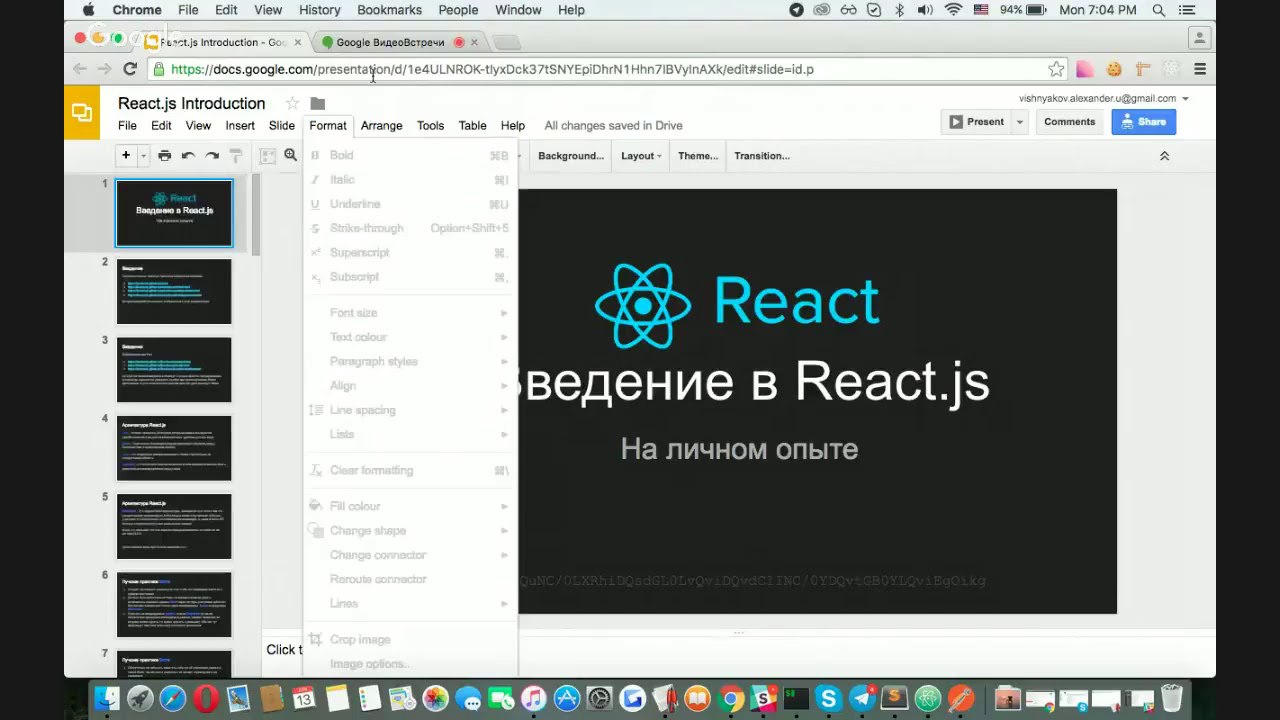Open the File menu
This screenshot has height=720, width=1280.
click(x=127, y=125)
